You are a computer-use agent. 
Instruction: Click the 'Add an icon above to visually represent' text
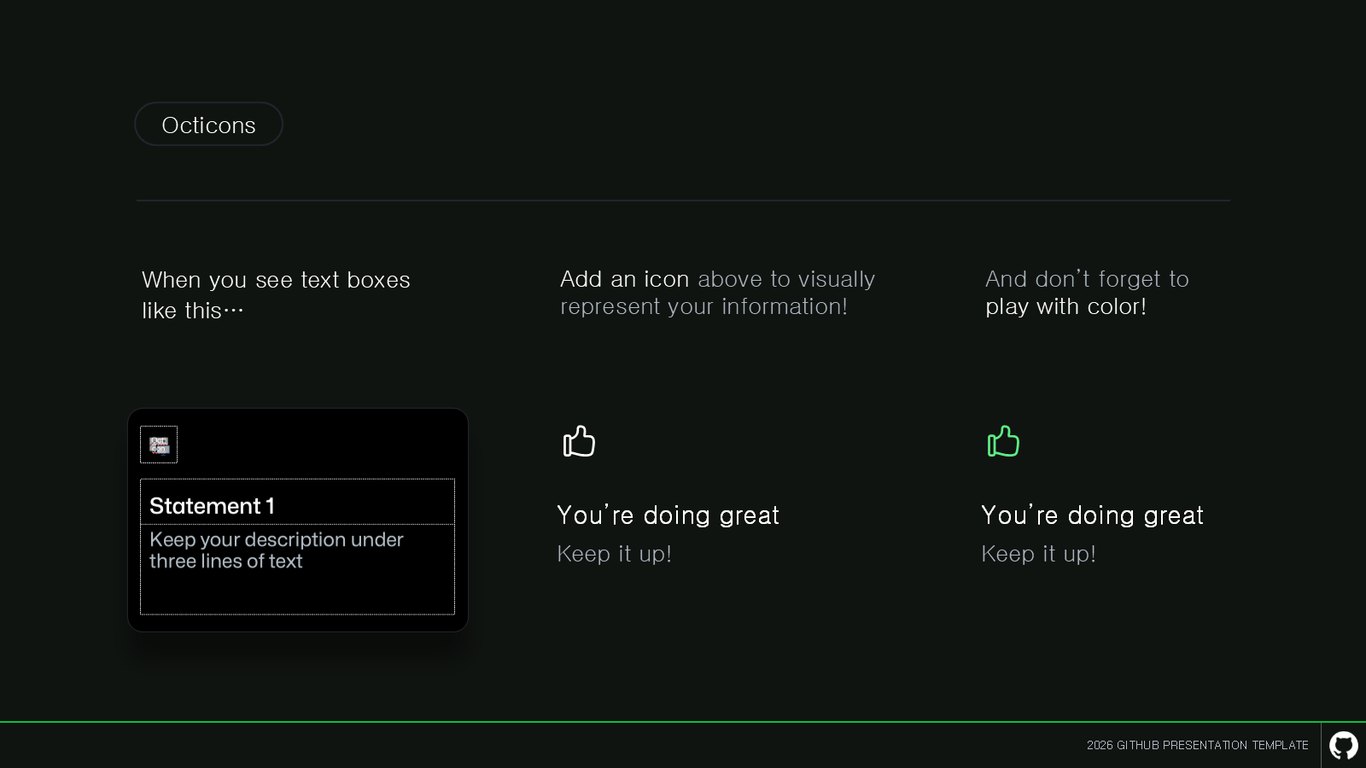[x=718, y=293]
